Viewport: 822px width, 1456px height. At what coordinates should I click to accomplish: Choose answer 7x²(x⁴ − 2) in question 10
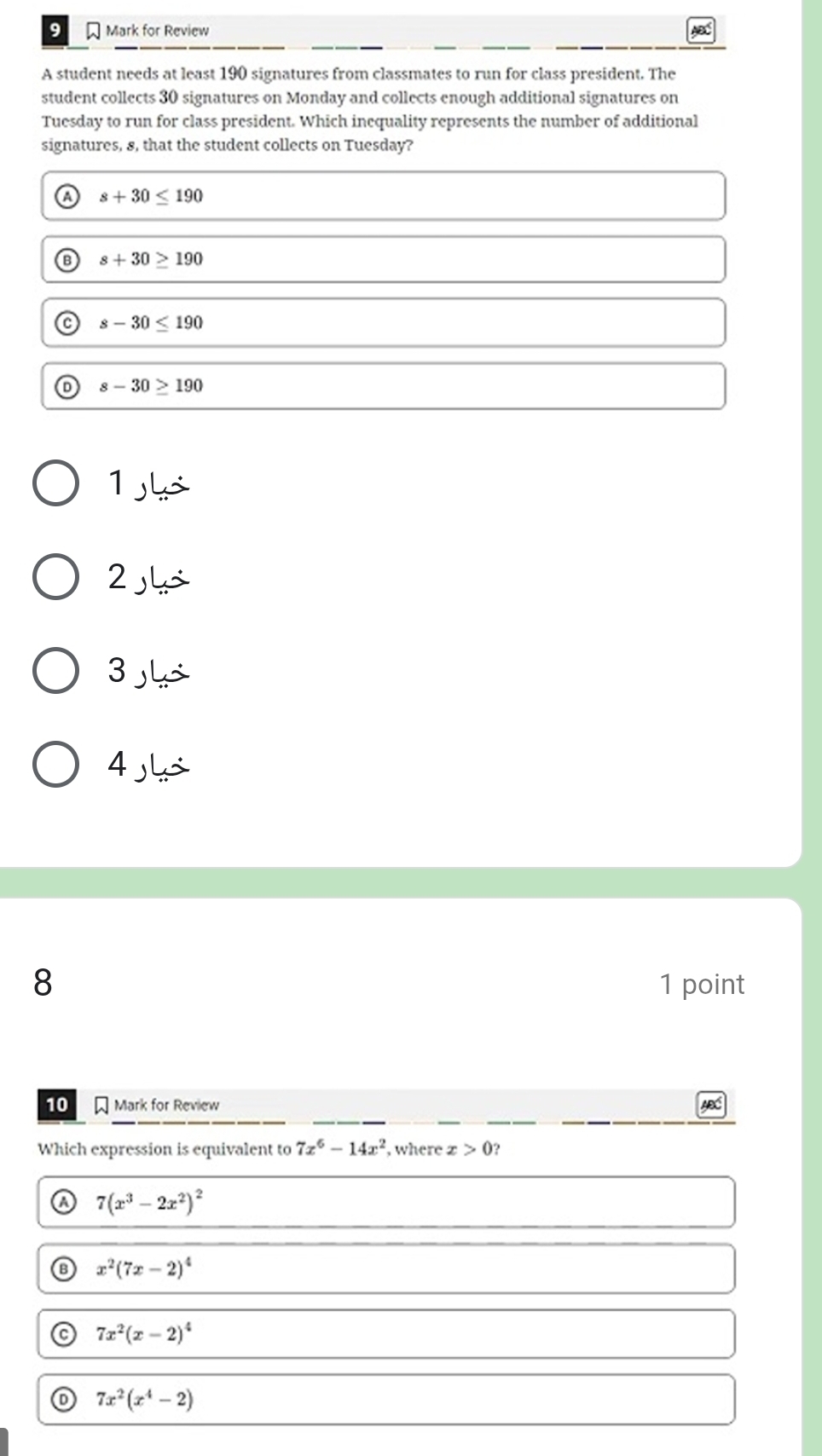(x=385, y=1399)
